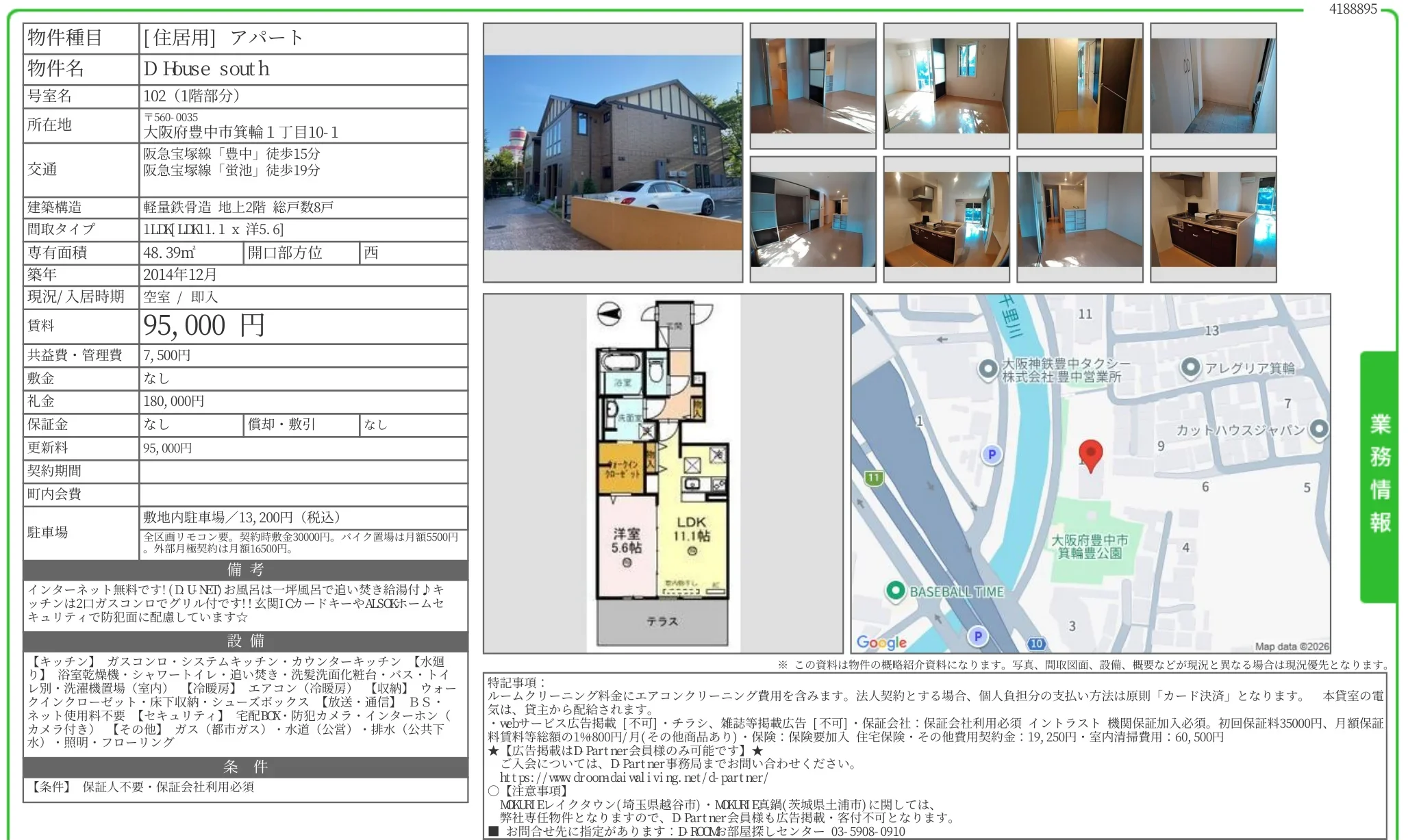The width and height of the screenshot is (1408, 840).
Task: Click the アレグリア箕輪 marker icon on the map
Action: point(1190,368)
